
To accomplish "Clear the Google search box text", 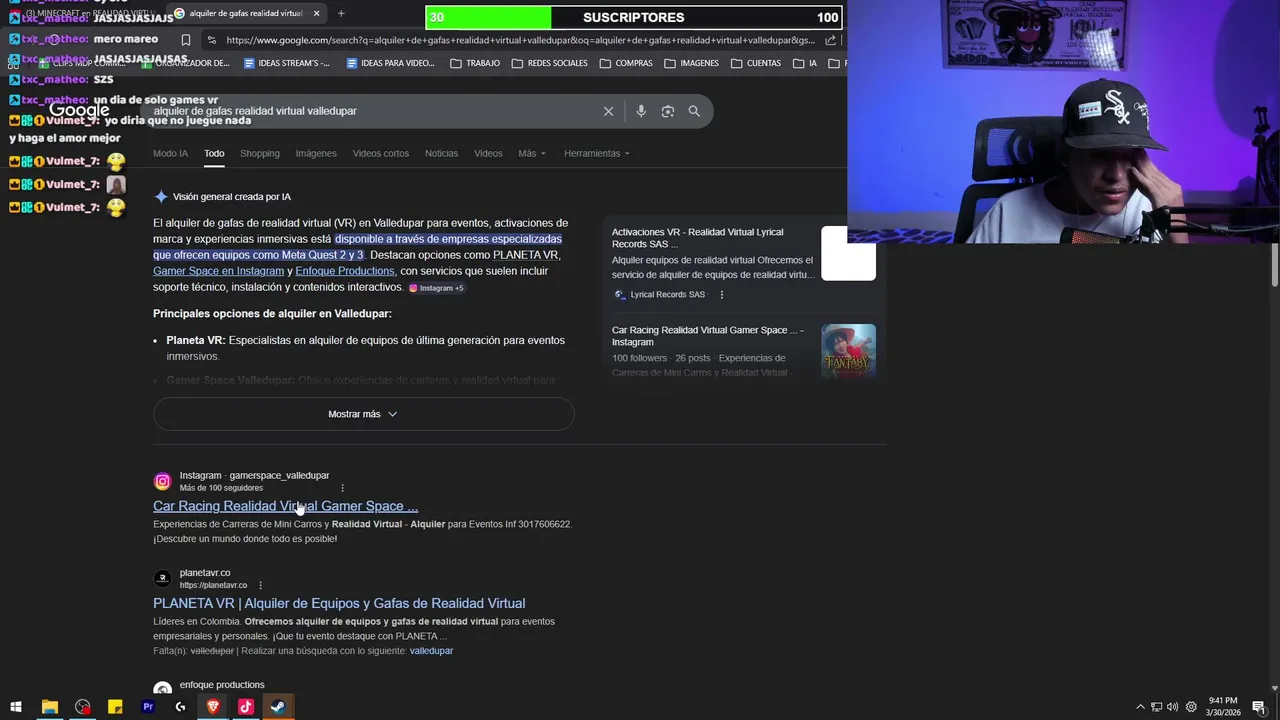I will coord(608,111).
